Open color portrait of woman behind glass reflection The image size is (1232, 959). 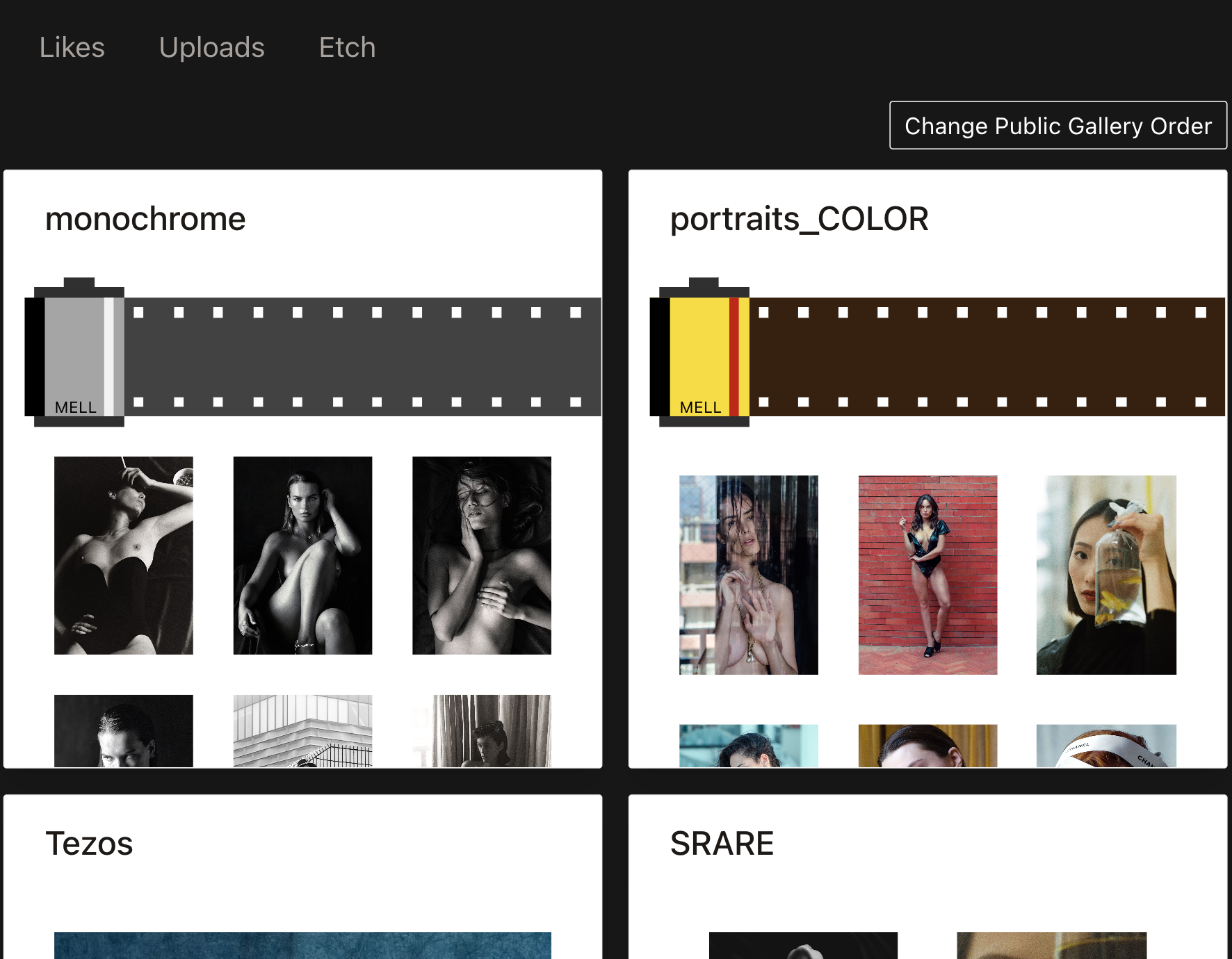tap(749, 575)
